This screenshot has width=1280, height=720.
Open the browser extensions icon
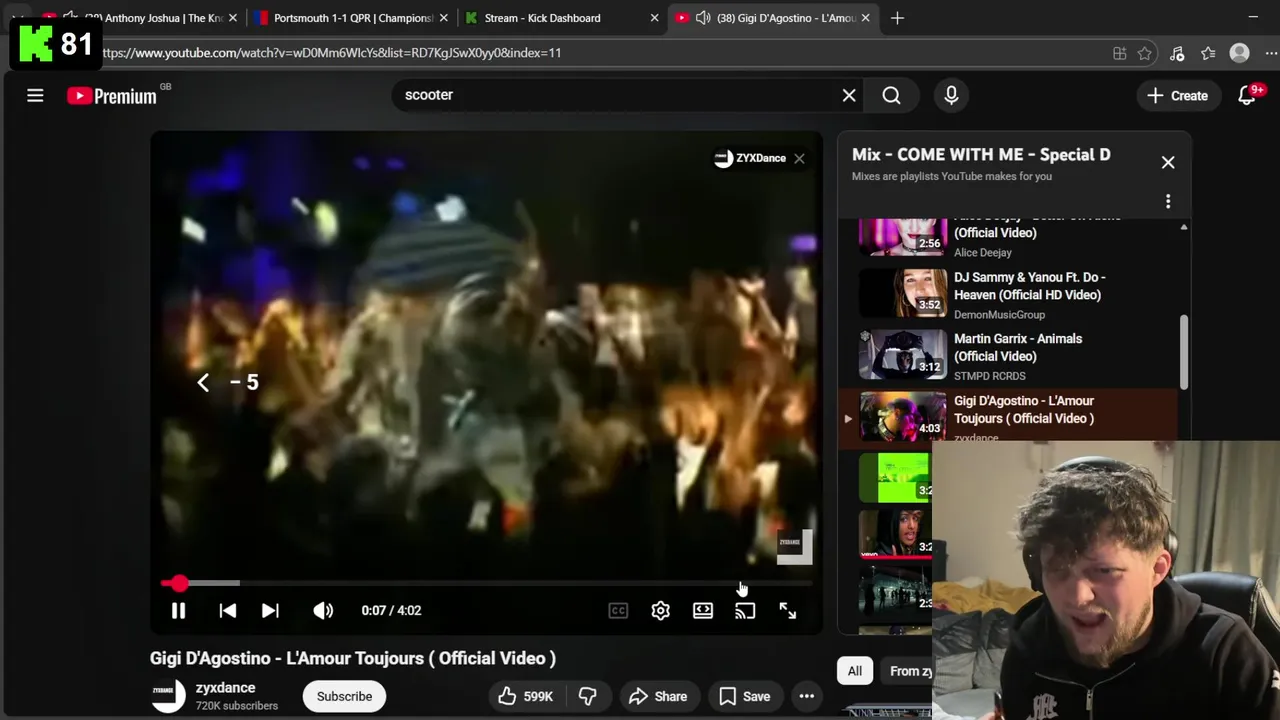tap(1177, 53)
